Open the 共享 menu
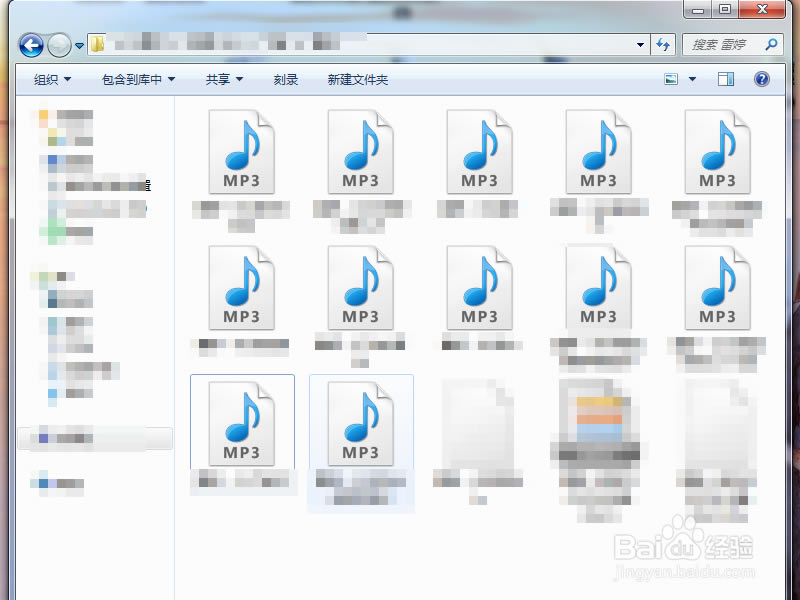This screenshot has height=600, width=800. coord(224,80)
